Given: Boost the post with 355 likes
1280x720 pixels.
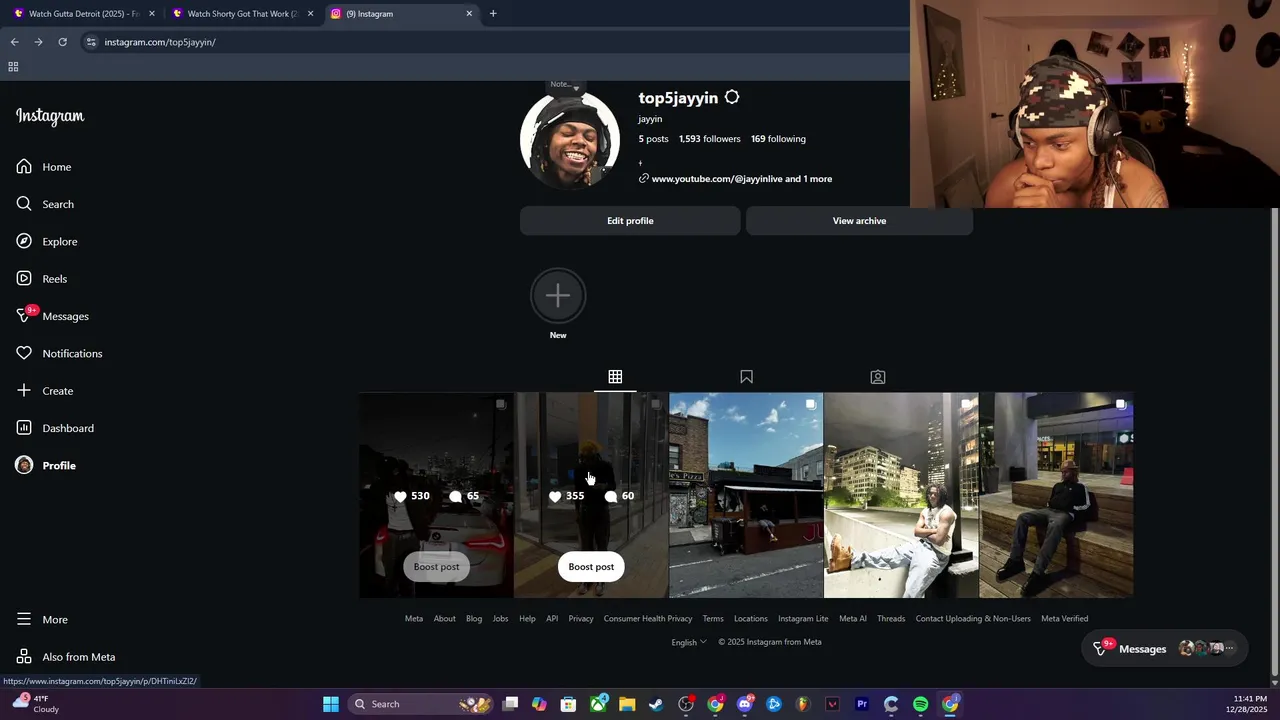Looking at the screenshot, I should pyautogui.click(x=591, y=567).
